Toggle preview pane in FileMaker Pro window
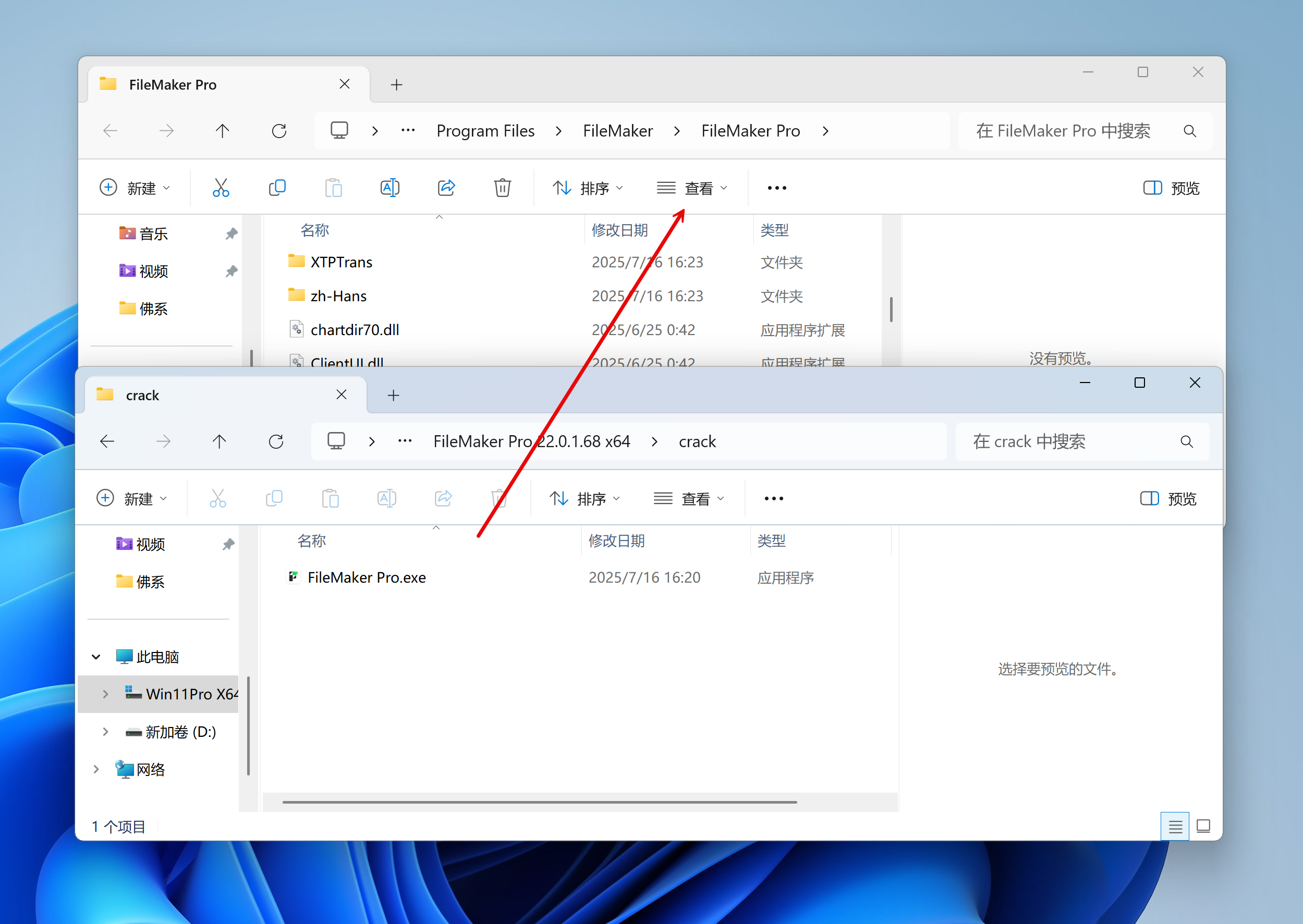The image size is (1303, 924). coord(1171,188)
